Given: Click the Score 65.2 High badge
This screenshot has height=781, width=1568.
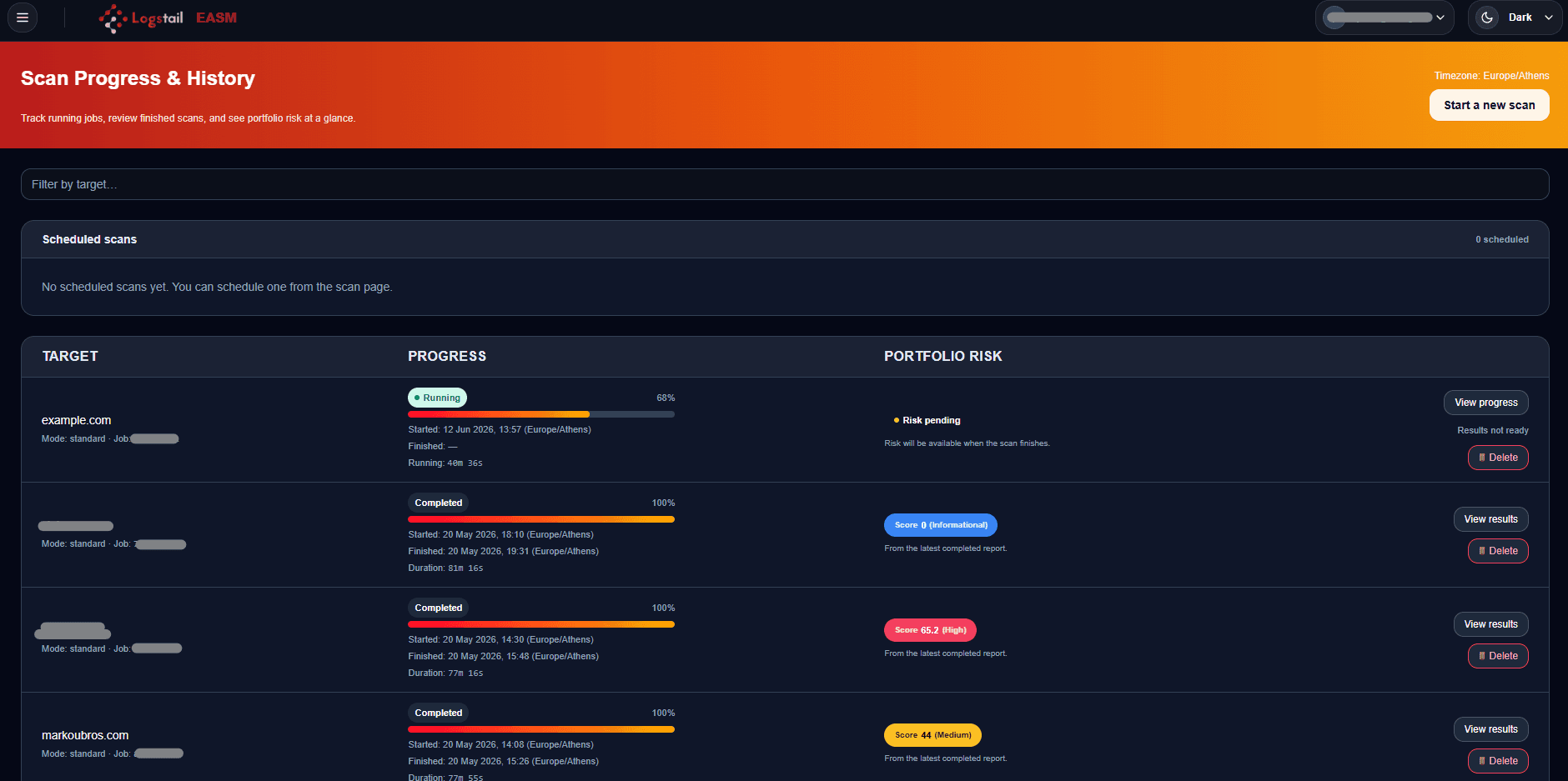Looking at the screenshot, I should pos(930,630).
